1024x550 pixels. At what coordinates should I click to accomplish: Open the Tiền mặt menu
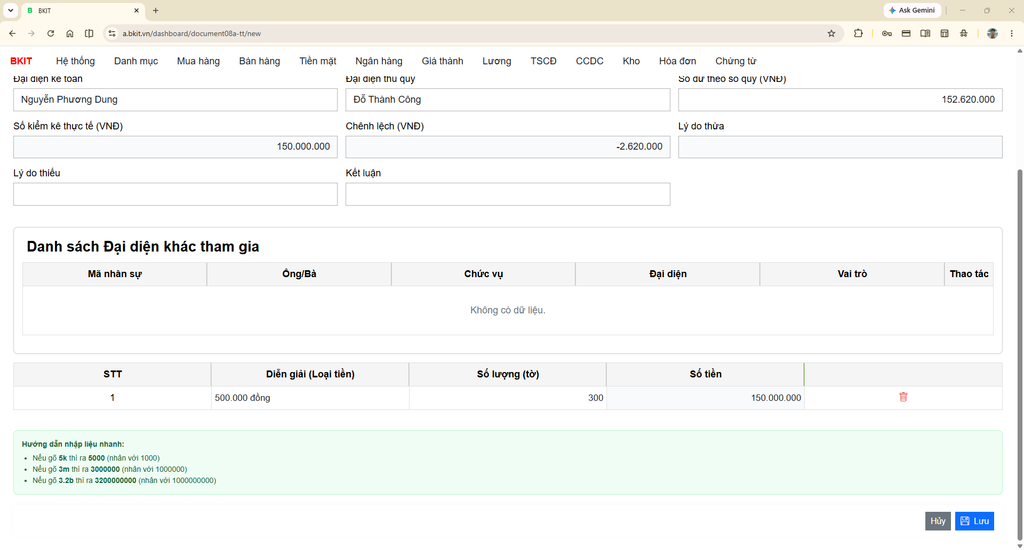(317, 61)
